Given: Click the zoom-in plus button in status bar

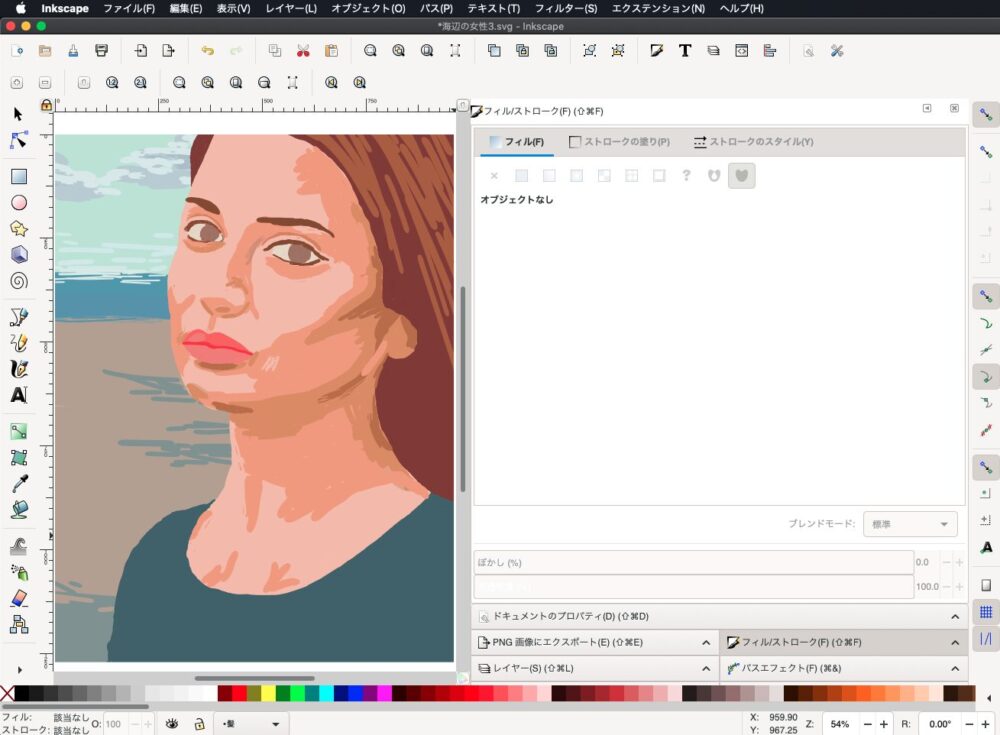Looking at the screenshot, I should (883, 724).
